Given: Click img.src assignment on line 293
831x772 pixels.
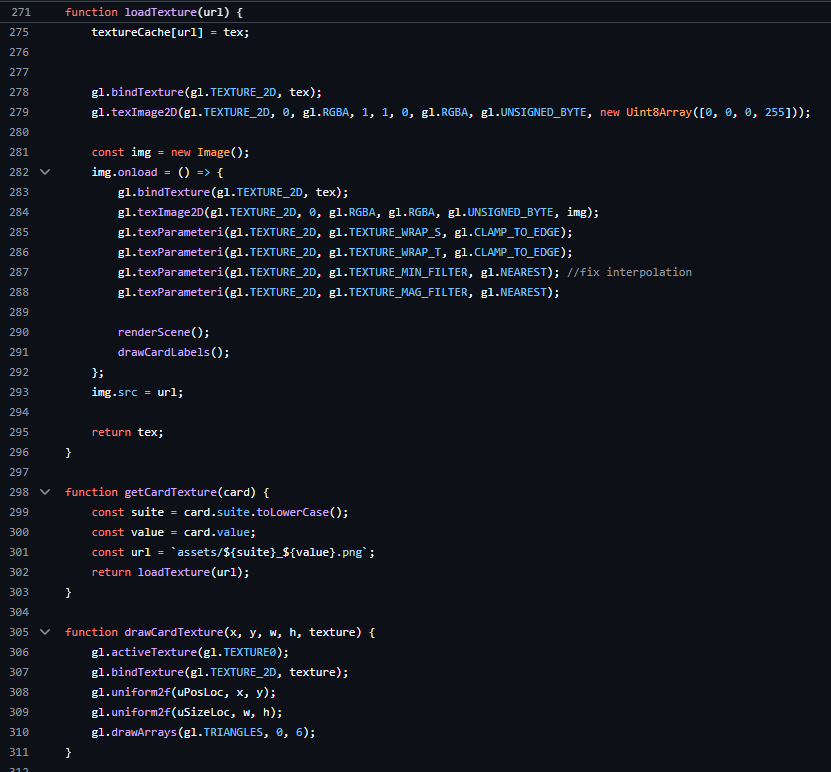Looking at the screenshot, I should 137,393.
